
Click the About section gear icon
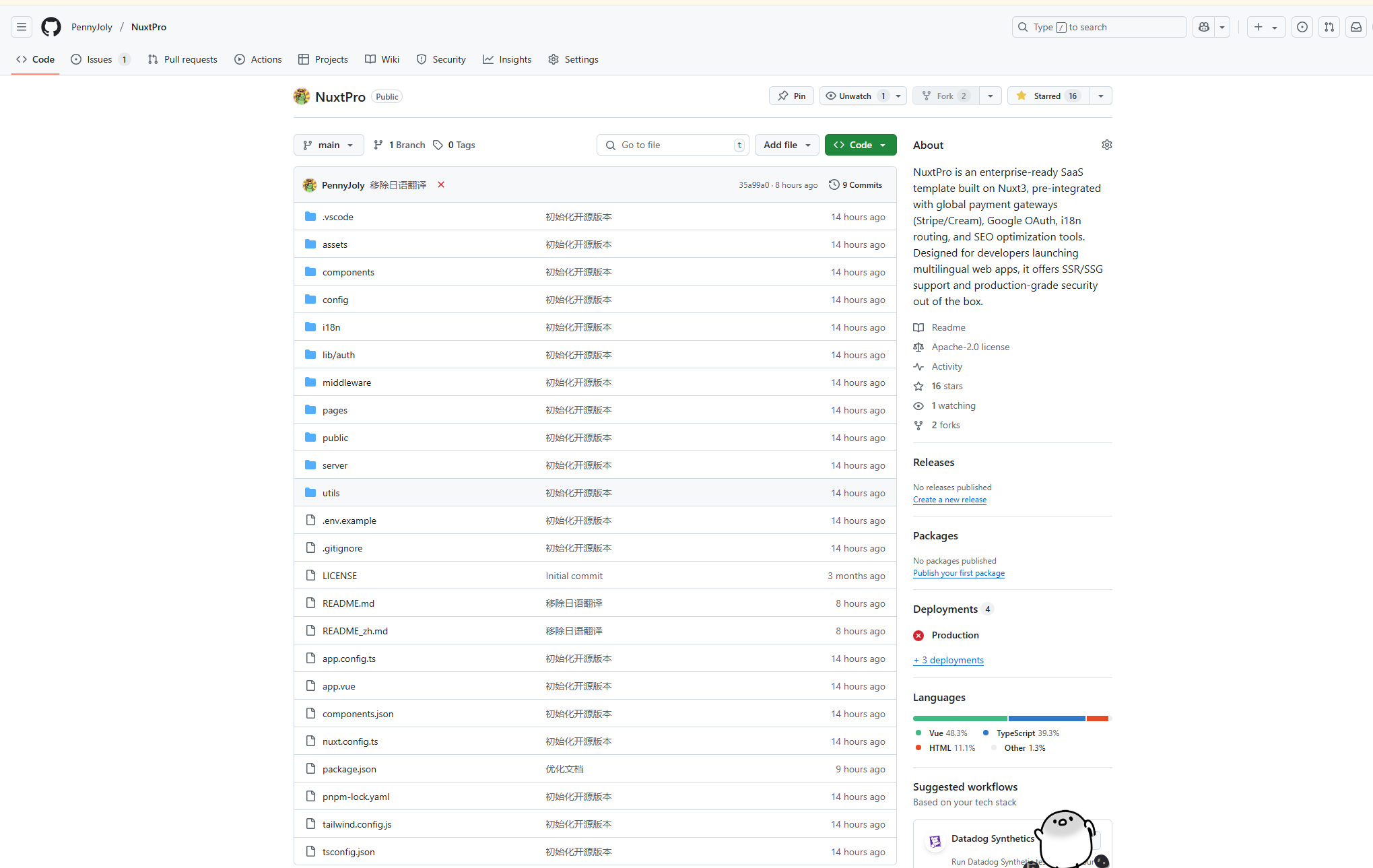click(x=1107, y=145)
